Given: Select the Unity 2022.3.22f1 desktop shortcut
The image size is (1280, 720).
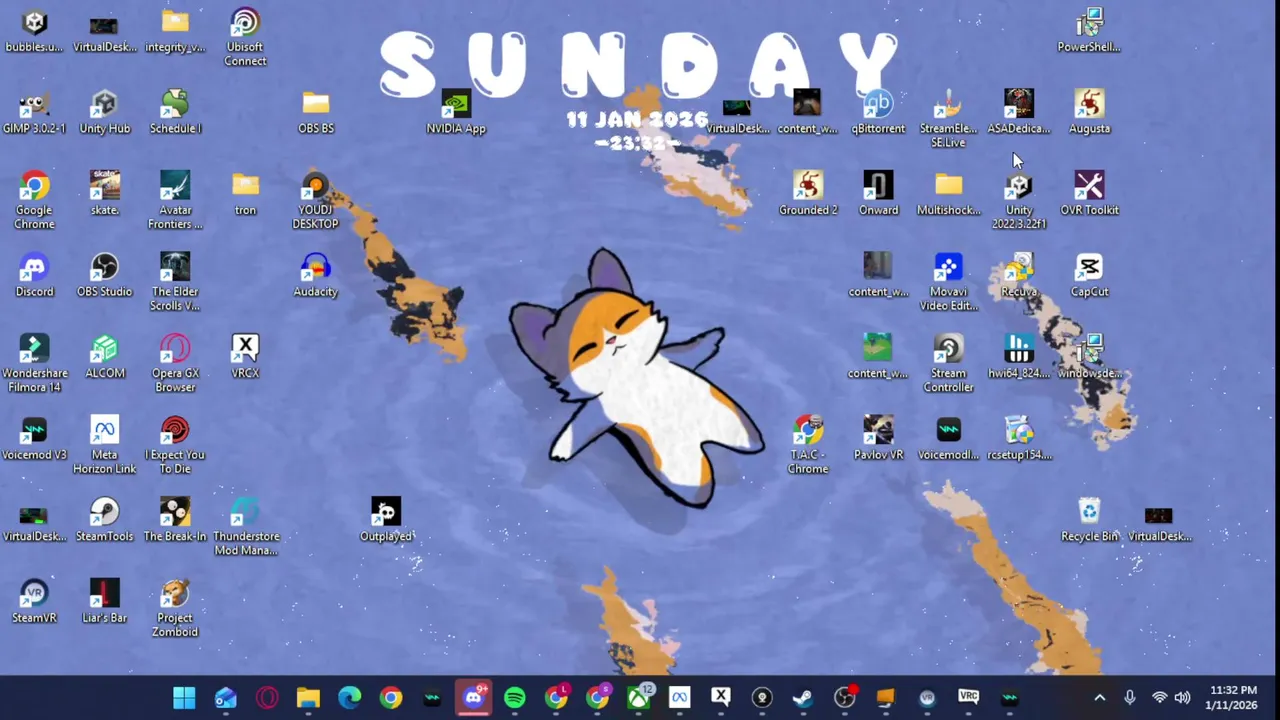Looking at the screenshot, I should coord(1019,200).
